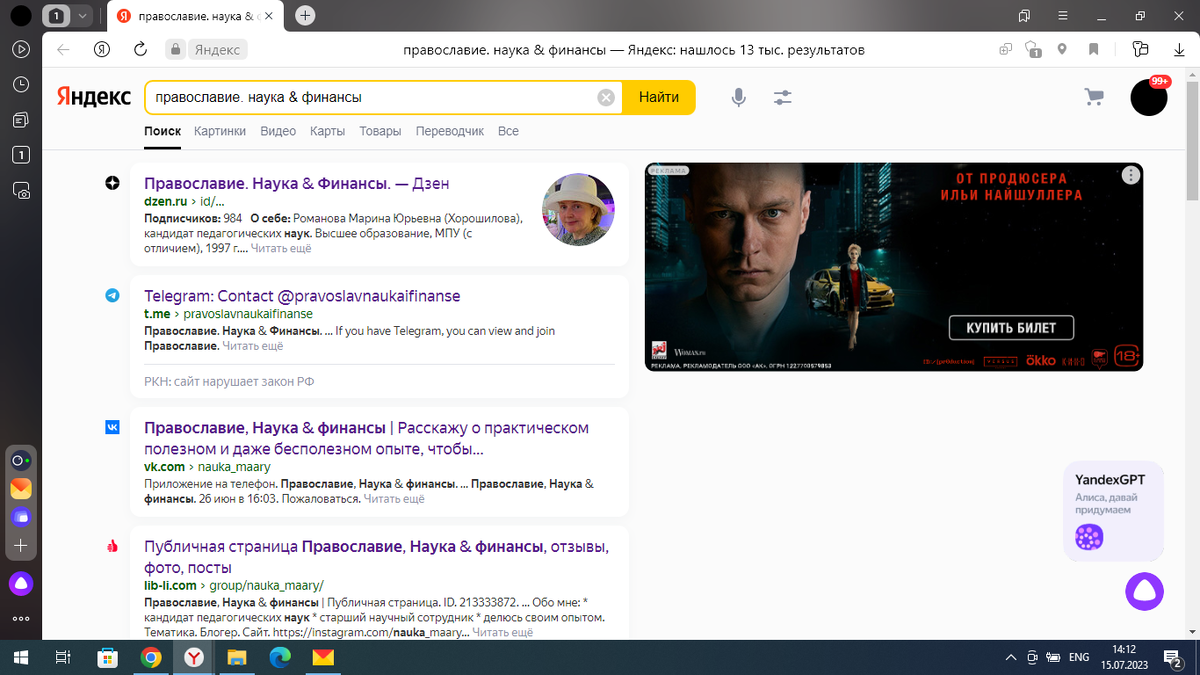
Task: Open browsing history clock in side panel
Action: tap(21, 85)
